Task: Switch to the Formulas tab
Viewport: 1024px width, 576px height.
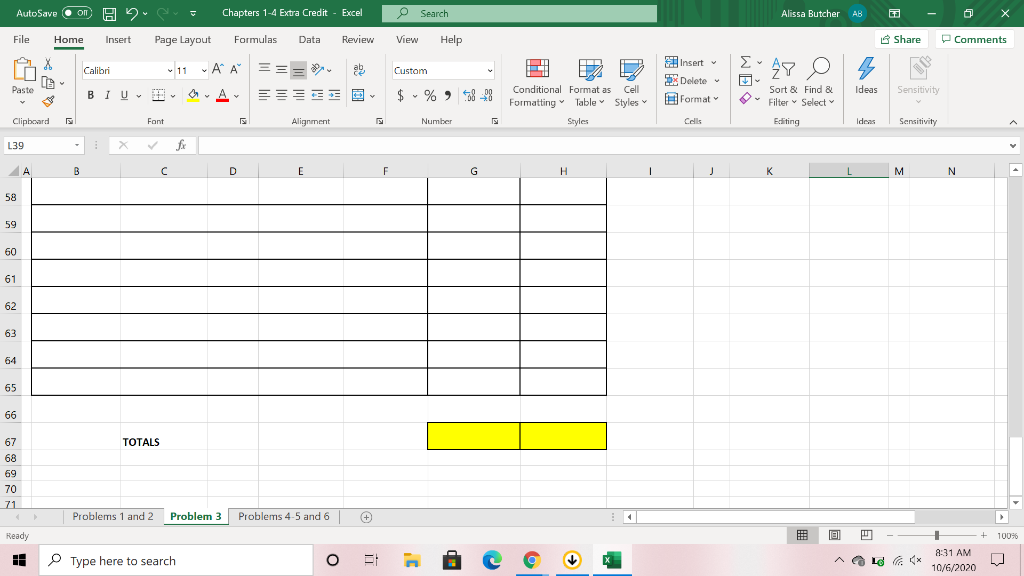Action: (x=255, y=39)
